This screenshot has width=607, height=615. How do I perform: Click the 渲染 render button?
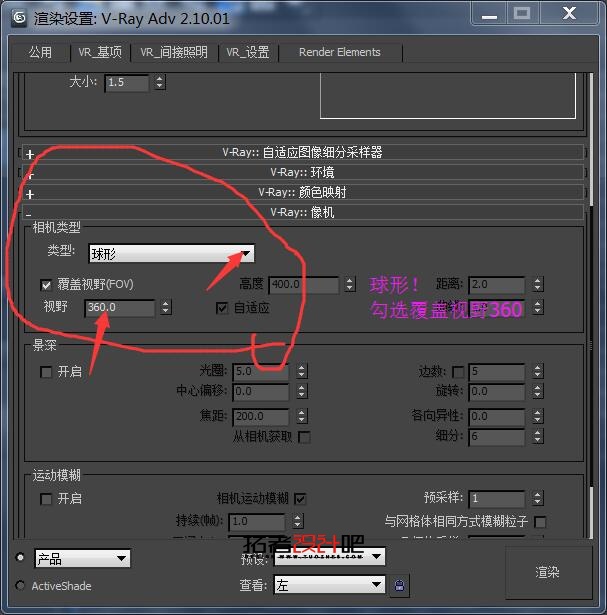[547, 572]
